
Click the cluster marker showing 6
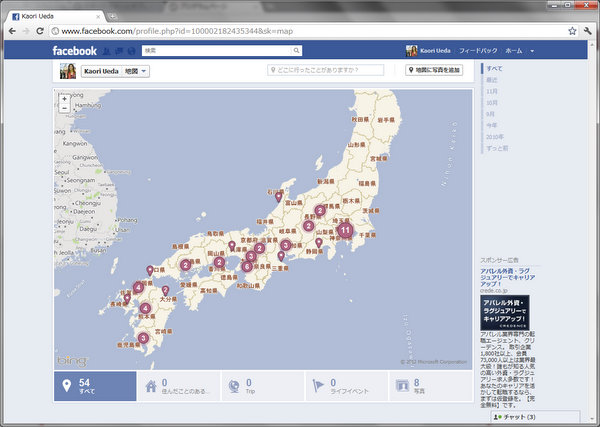coord(247,266)
